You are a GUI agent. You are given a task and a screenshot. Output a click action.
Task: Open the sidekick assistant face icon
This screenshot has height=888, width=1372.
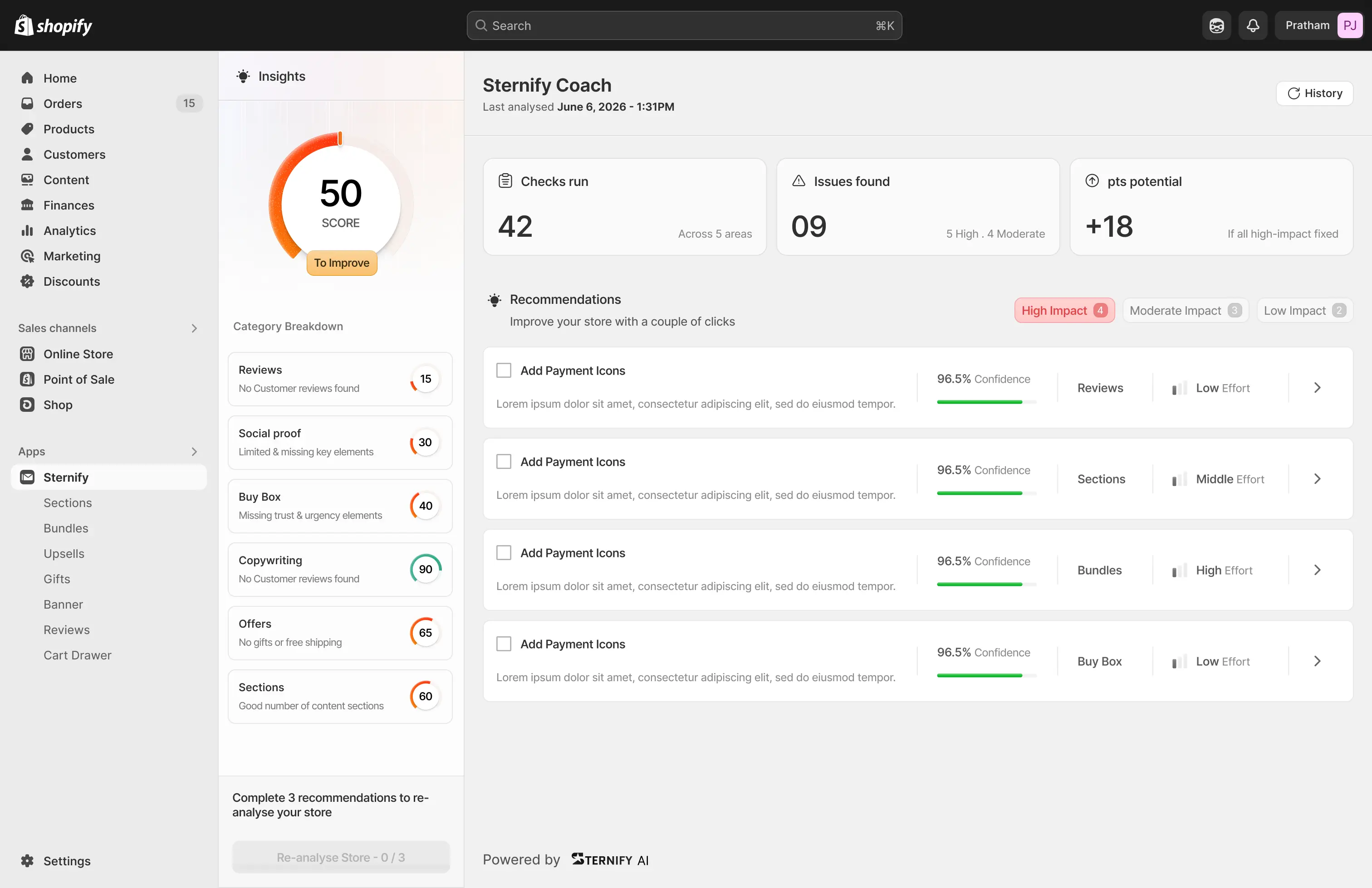click(1216, 25)
